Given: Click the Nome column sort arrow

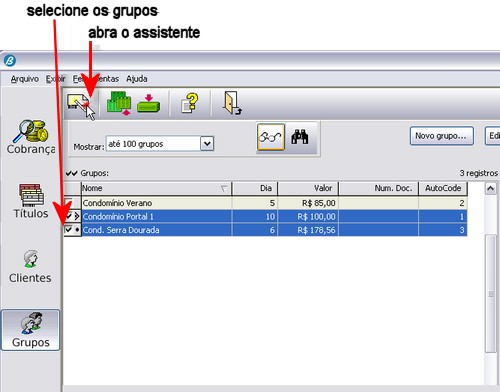Looking at the screenshot, I should [x=224, y=189].
